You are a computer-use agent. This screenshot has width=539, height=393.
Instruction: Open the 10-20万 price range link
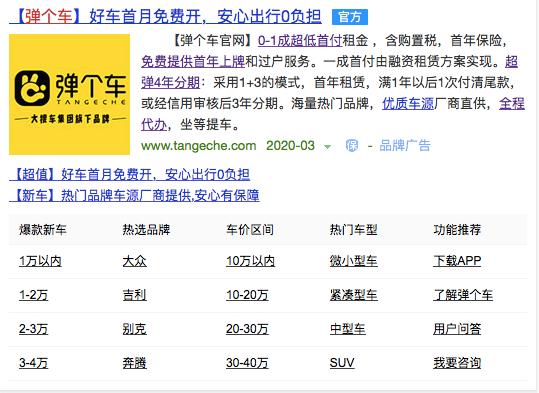247,295
